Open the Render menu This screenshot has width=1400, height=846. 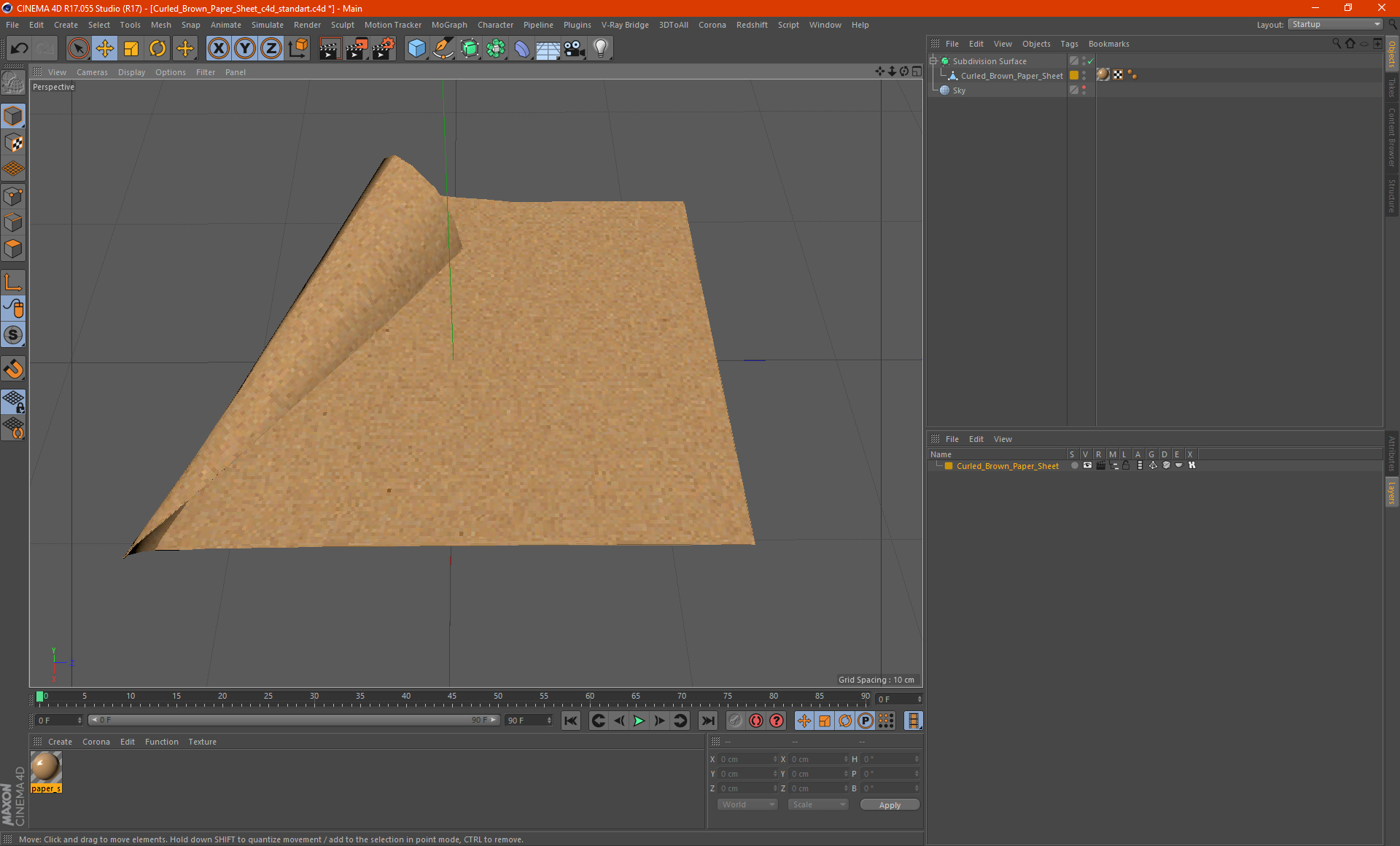coord(307,25)
